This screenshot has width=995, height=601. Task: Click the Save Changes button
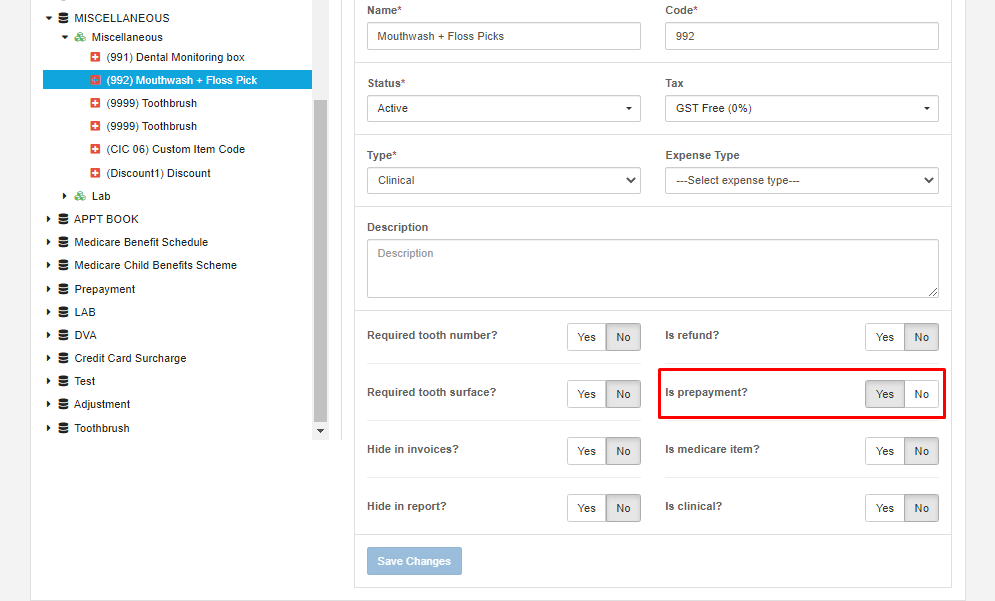point(414,561)
